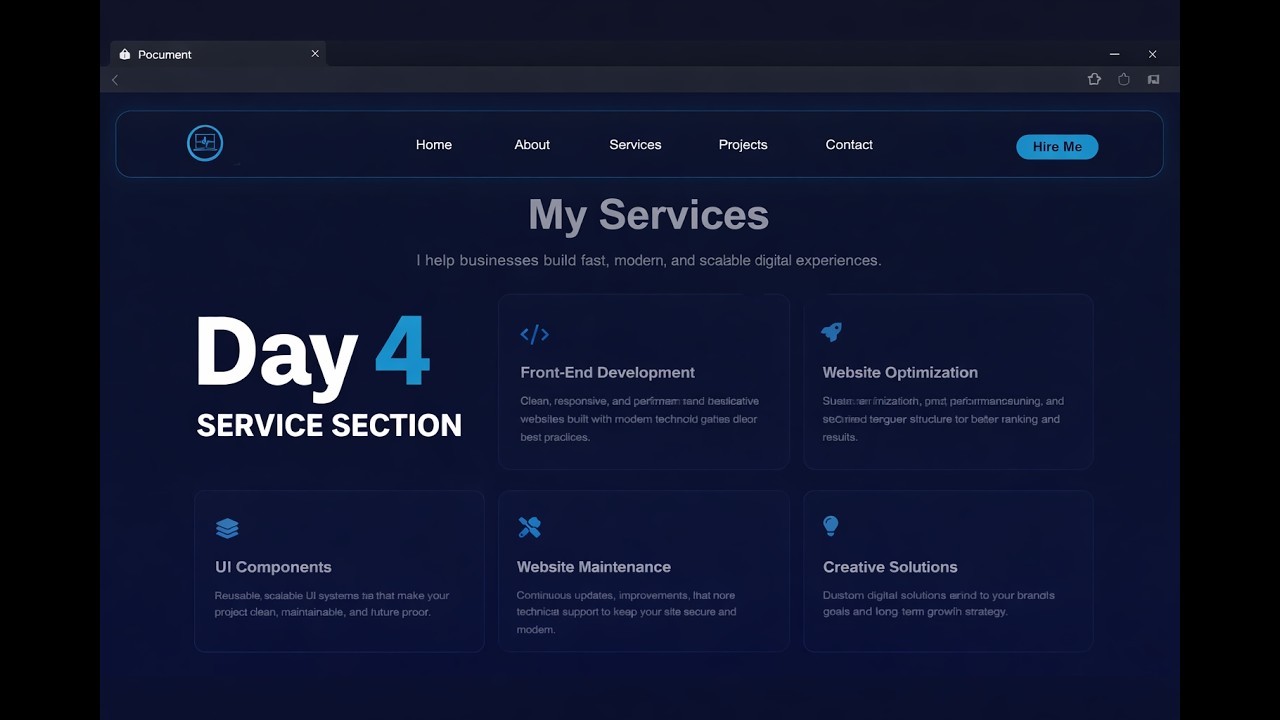Image resolution: width=1280 pixels, height=720 pixels.
Task: Click the tools icon for Website Maintenance
Action: tap(529, 527)
